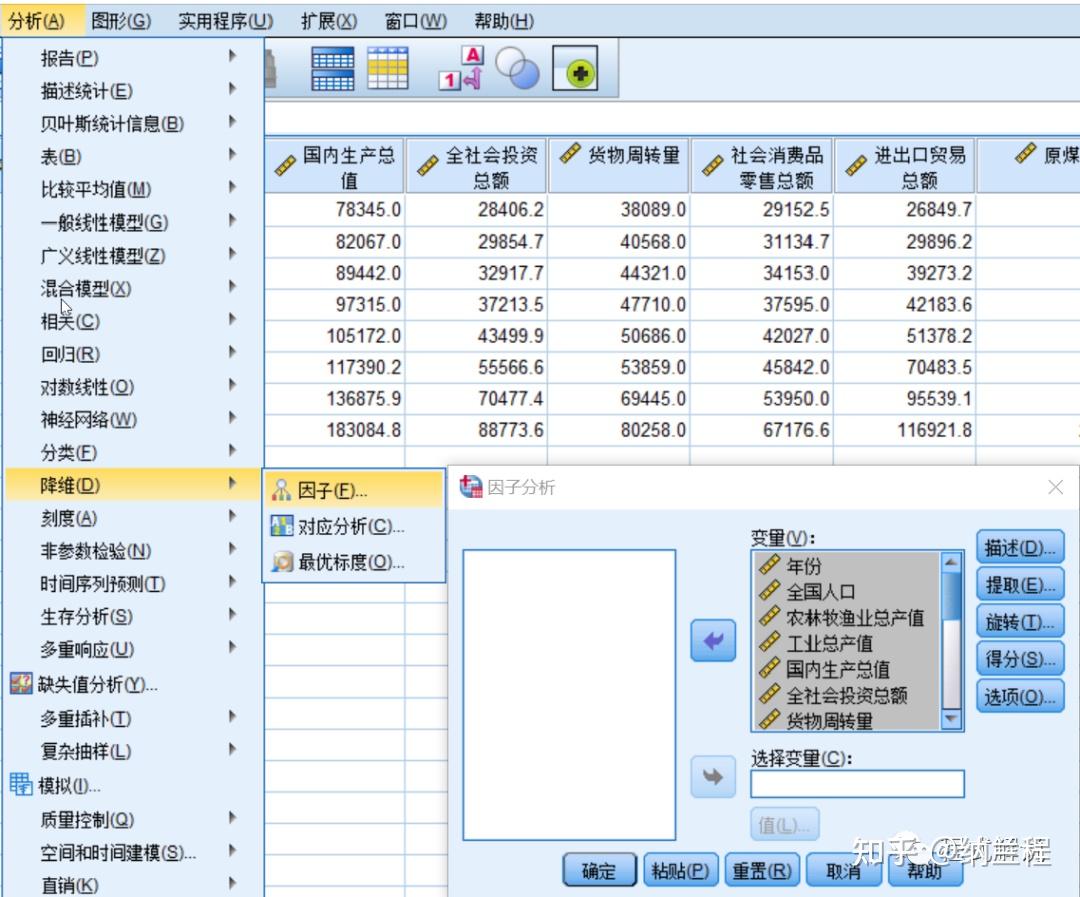
Task: Select the 对应分析(C) submenu item
Action: [353, 526]
